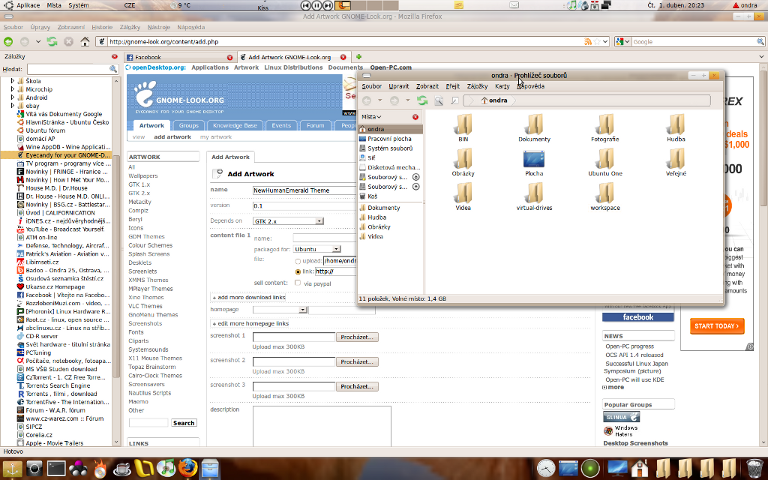
Task: Open packaged for Ubuntu dropdown
Action: coord(317,249)
